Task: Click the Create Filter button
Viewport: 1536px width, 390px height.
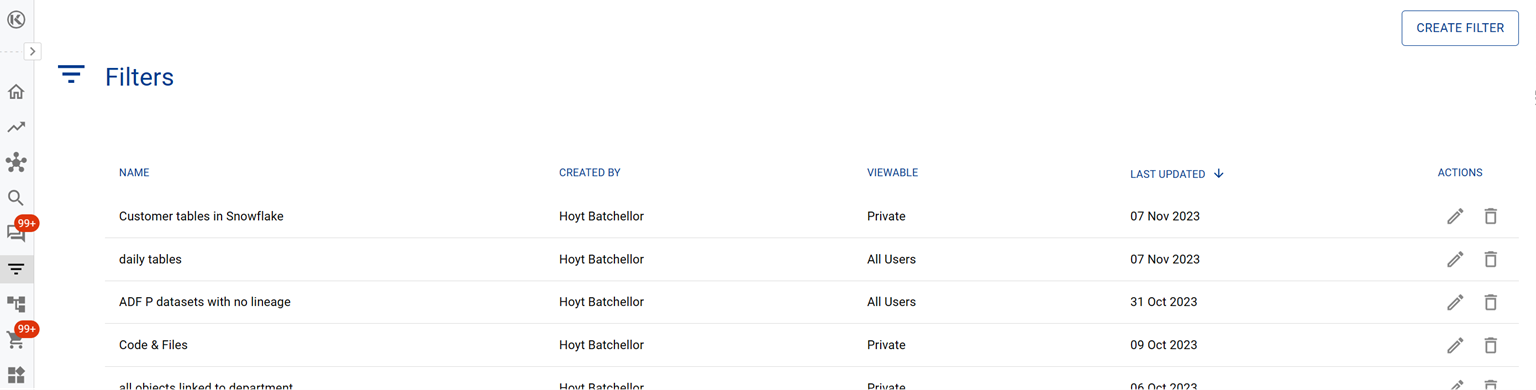Action: tap(1460, 28)
